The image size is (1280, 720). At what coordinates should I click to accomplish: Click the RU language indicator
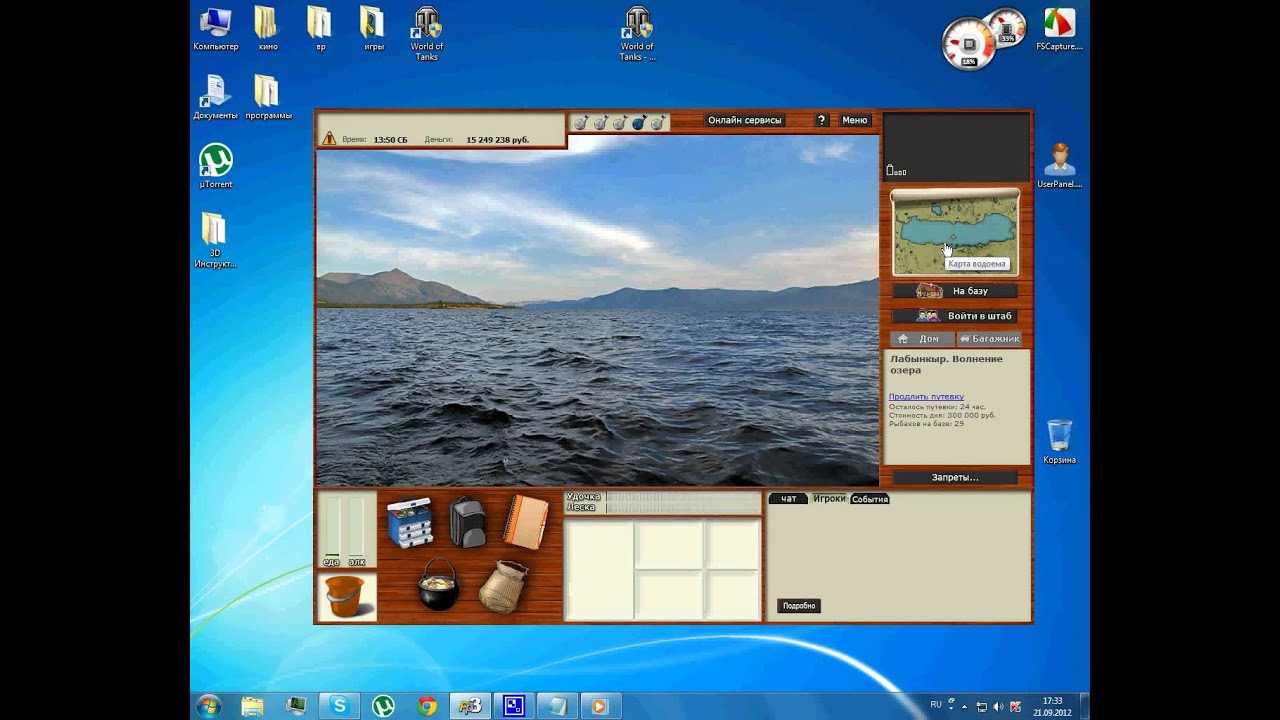(x=936, y=704)
